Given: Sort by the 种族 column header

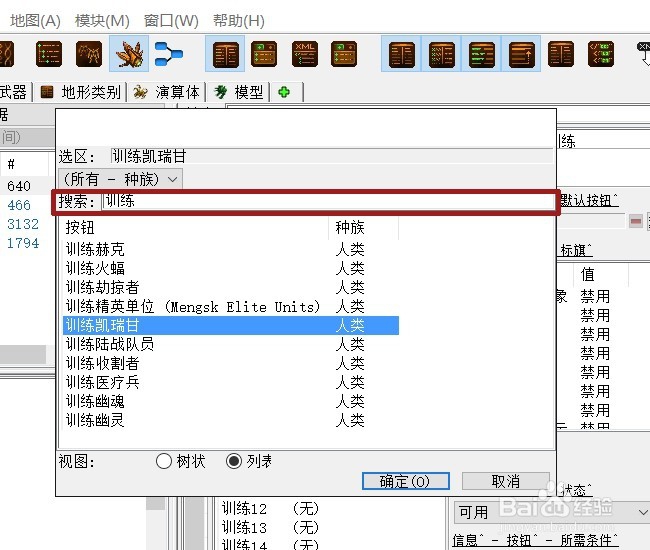Looking at the screenshot, I should (364, 227).
